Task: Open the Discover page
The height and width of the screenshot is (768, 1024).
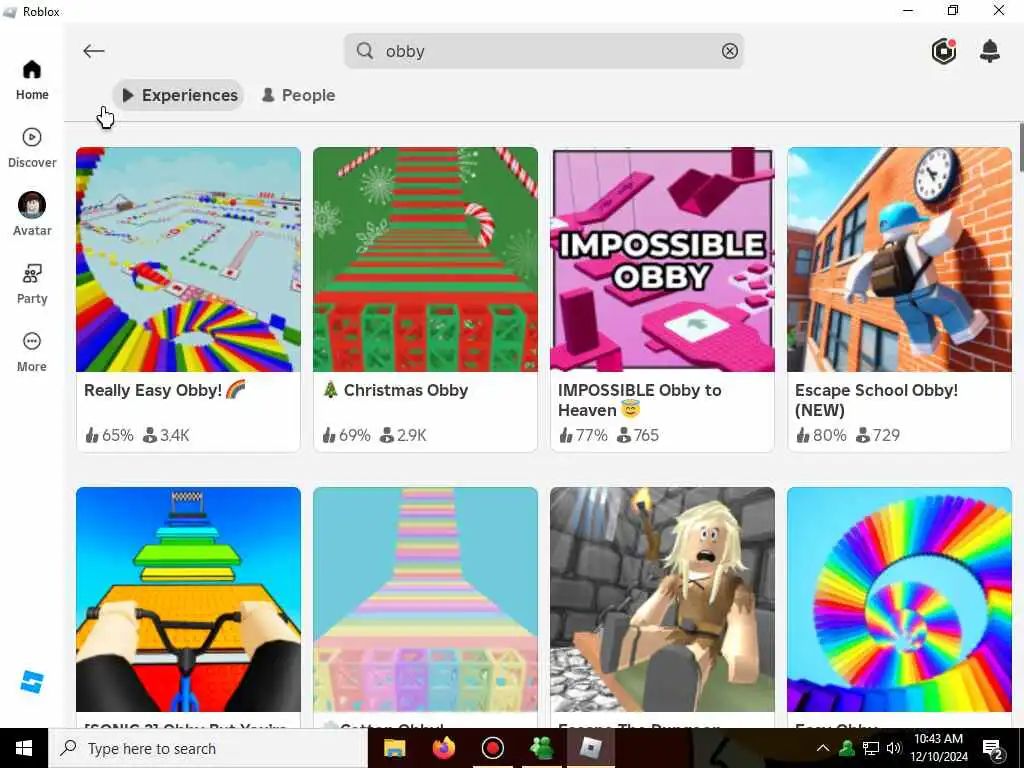Action: pyautogui.click(x=32, y=148)
